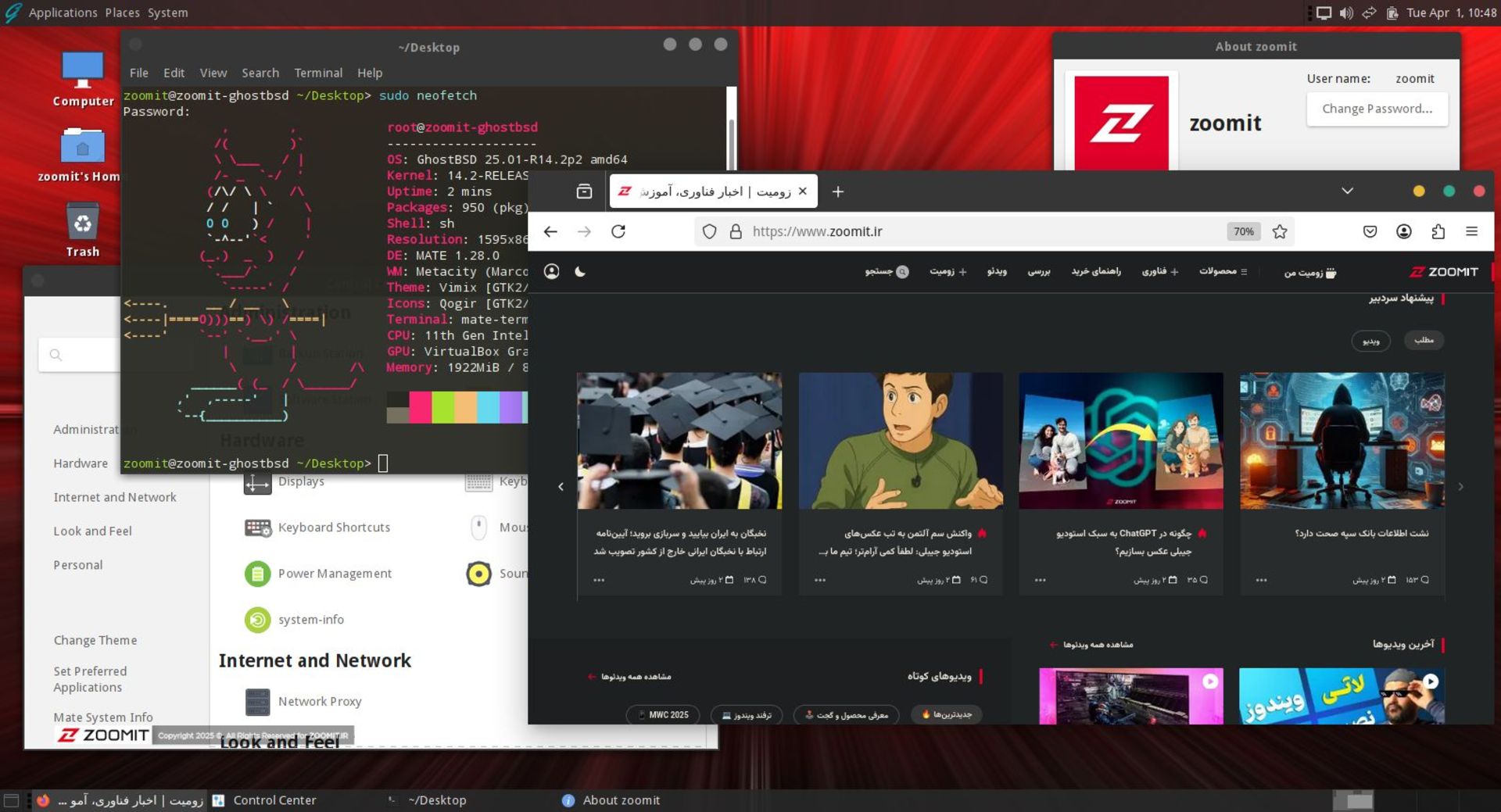
Task: Open the terminal View menu
Action: (213, 73)
